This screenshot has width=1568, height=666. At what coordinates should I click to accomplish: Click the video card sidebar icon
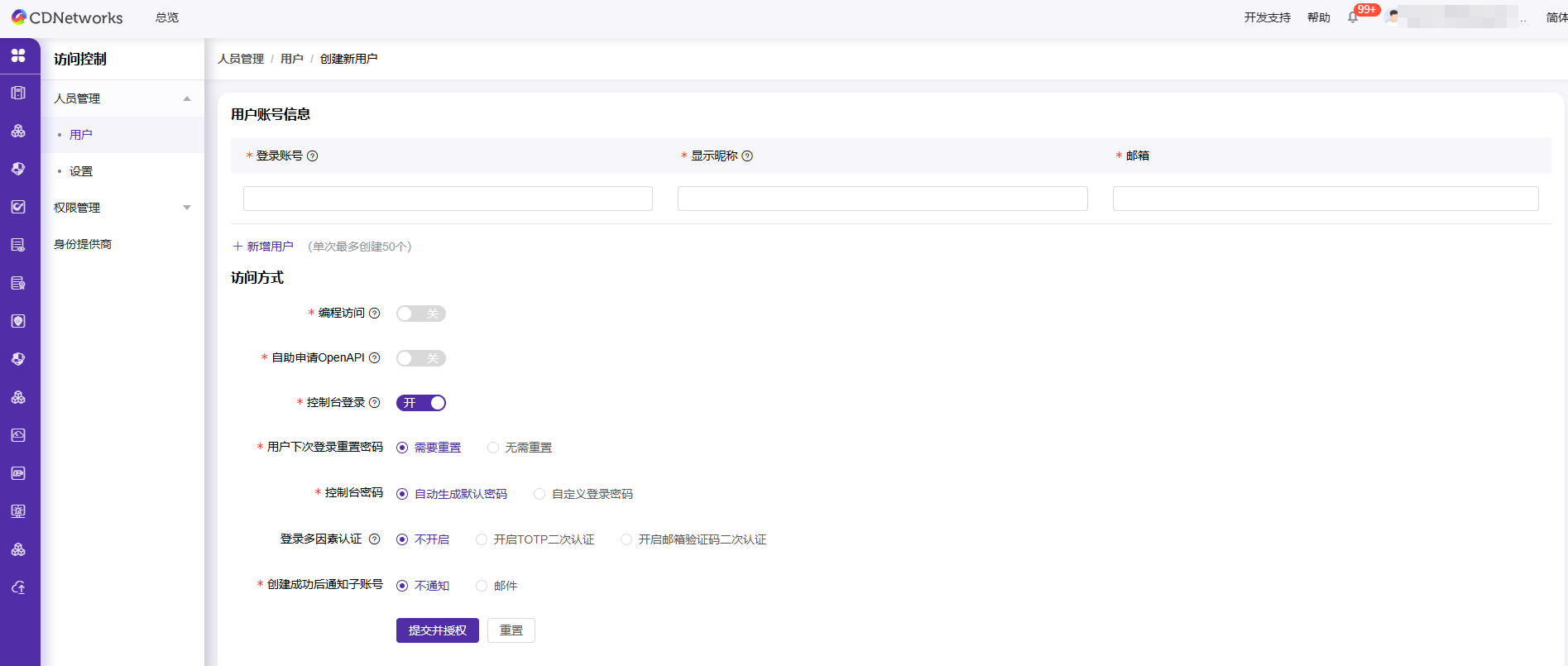(18, 473)
